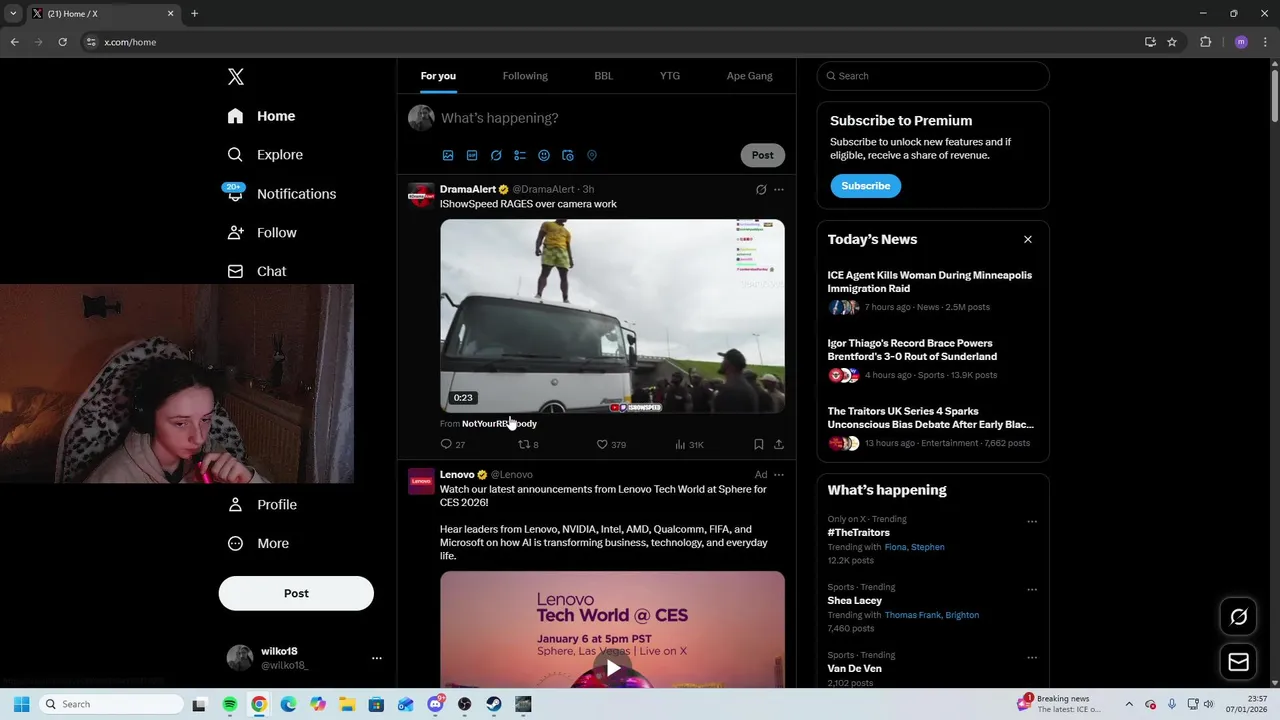
Task: Add media image to the post composer
Action: (x=448, y=155)
